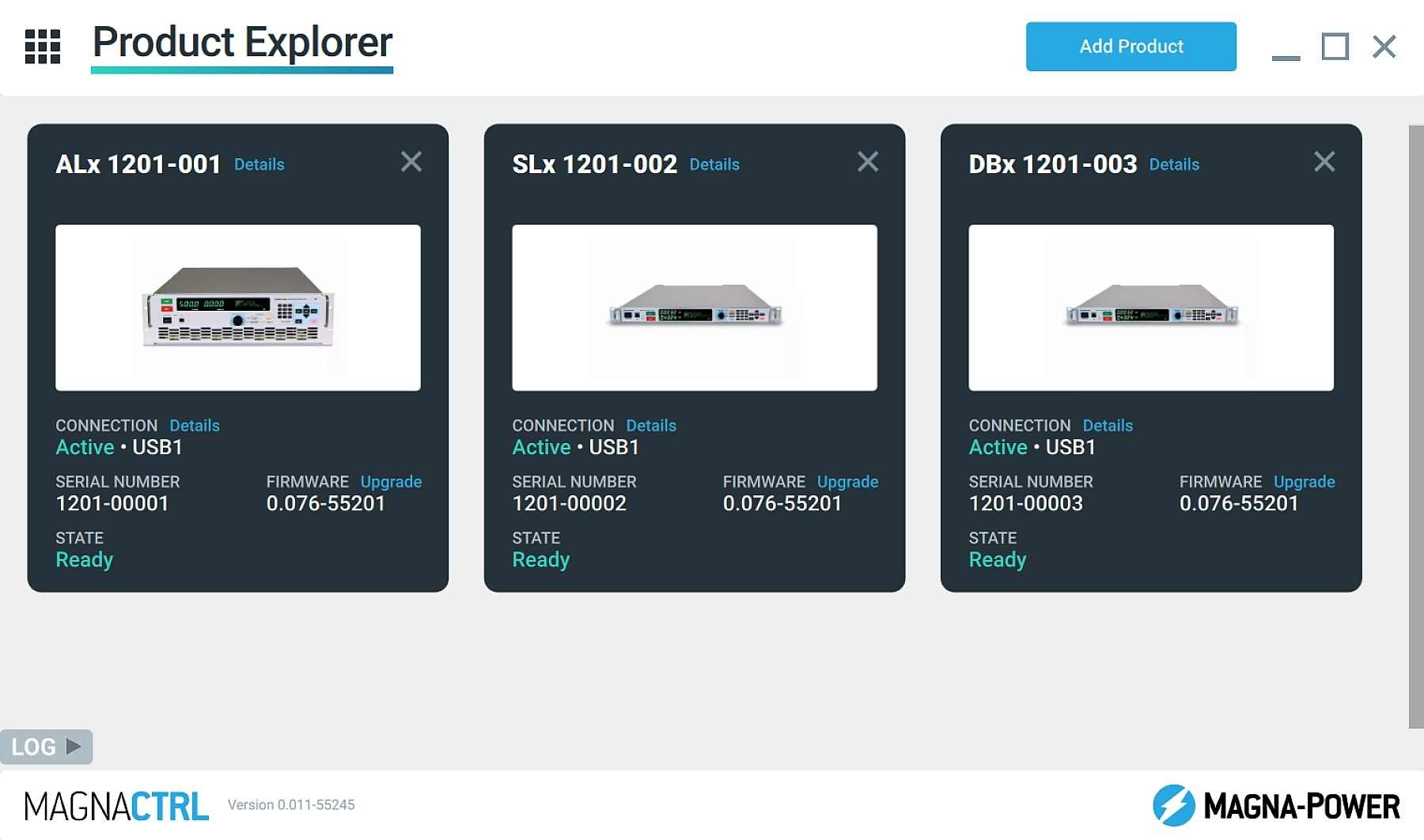The height and width of the screenshot is (840, 1424).
Task: Upgrade firmware on DBx 1201-003
Action: pyautogui.click(x=1304, y=482)
